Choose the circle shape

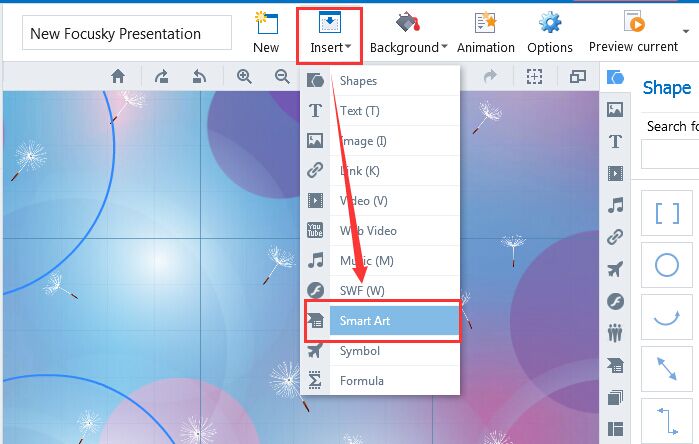[x=666, y=265]
